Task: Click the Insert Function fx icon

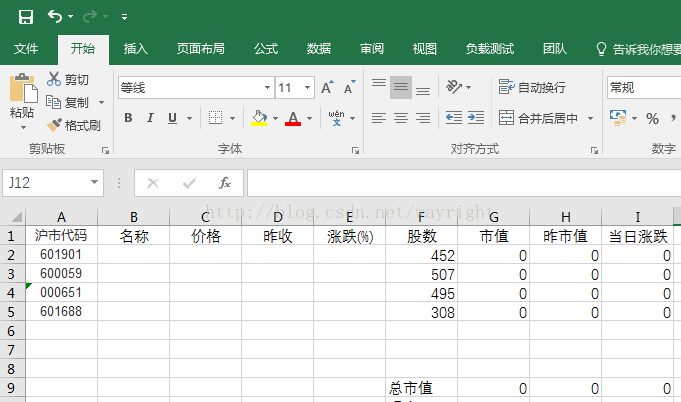Action: 225,183
